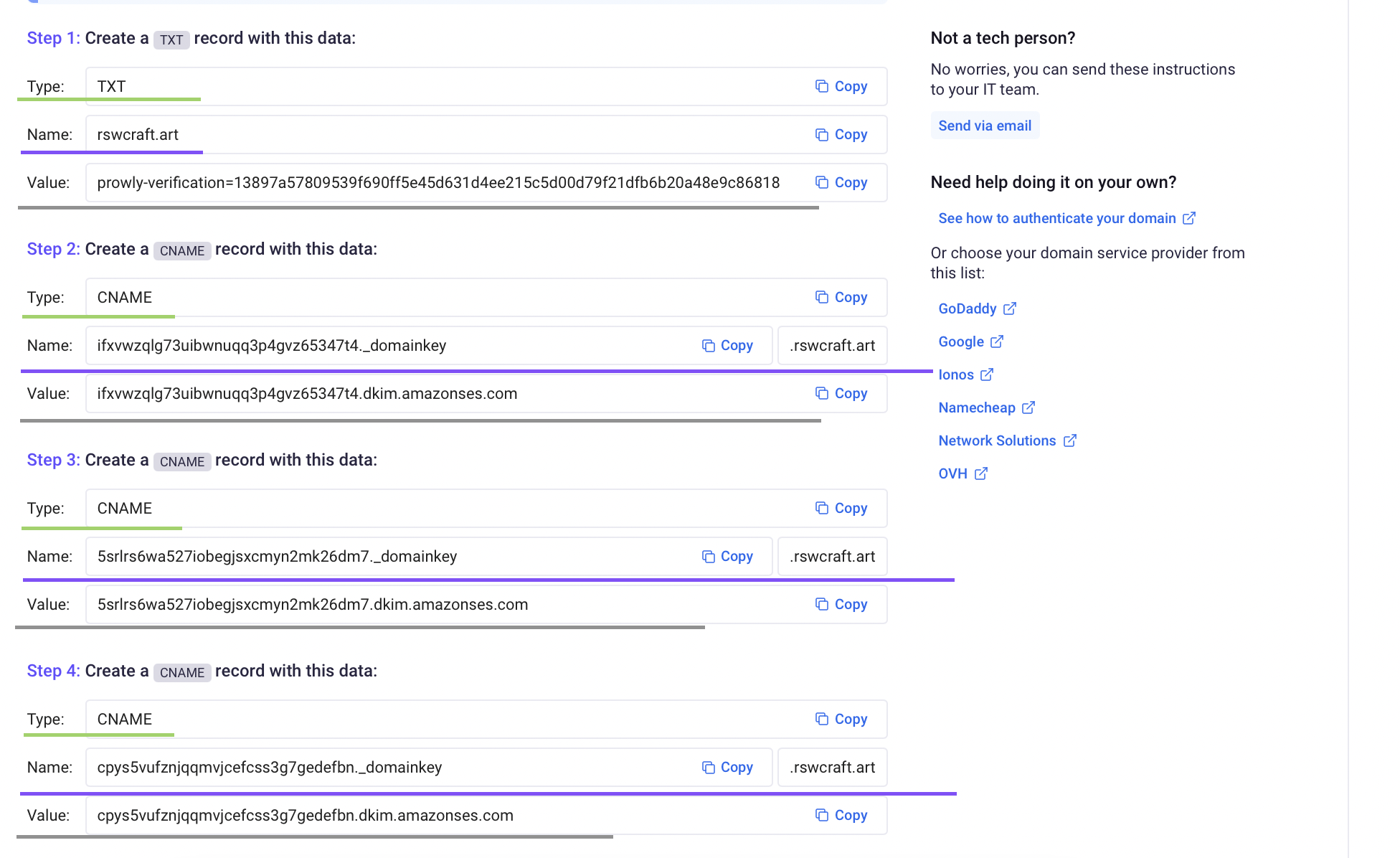Copy the Step 2 CNAME type
This screenshot has width=1400, height=858.
[x=841, y=297]
